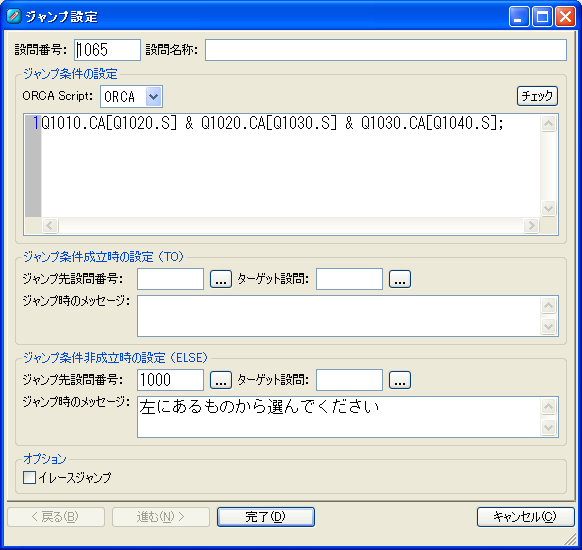Click the 完了(D) button
The height and width of the screenshot is (550, 582).
pyautogui.click(x=266, y=517)
